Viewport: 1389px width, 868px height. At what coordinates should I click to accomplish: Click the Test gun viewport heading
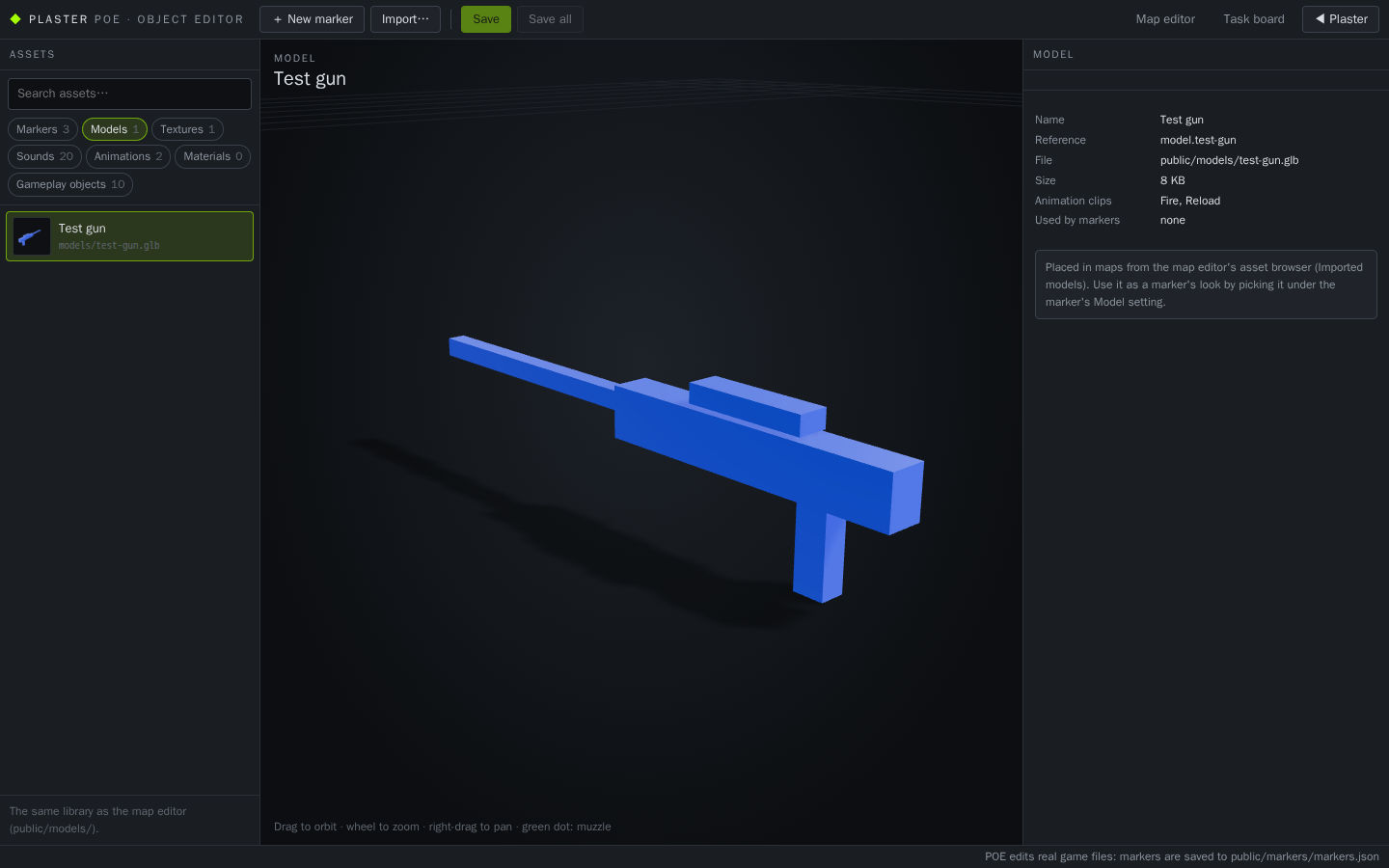tap(310, 79)
